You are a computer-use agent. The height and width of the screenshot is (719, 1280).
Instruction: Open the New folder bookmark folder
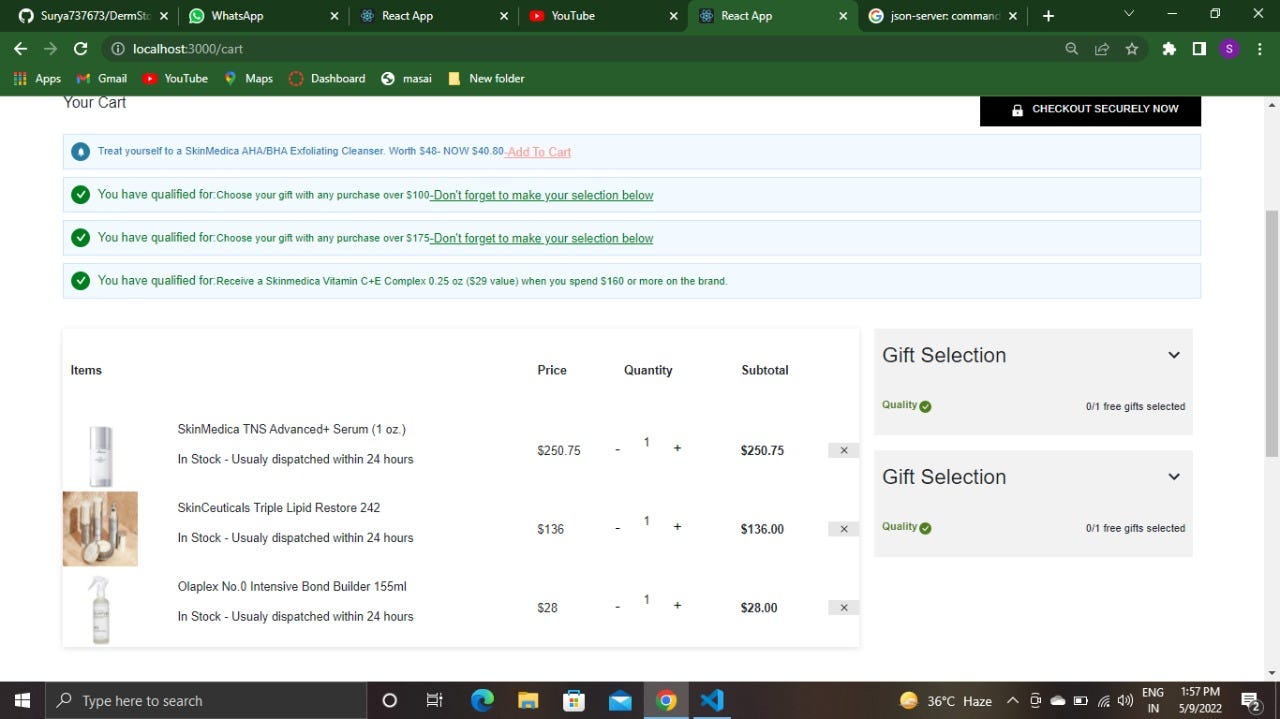pos(486,78)
